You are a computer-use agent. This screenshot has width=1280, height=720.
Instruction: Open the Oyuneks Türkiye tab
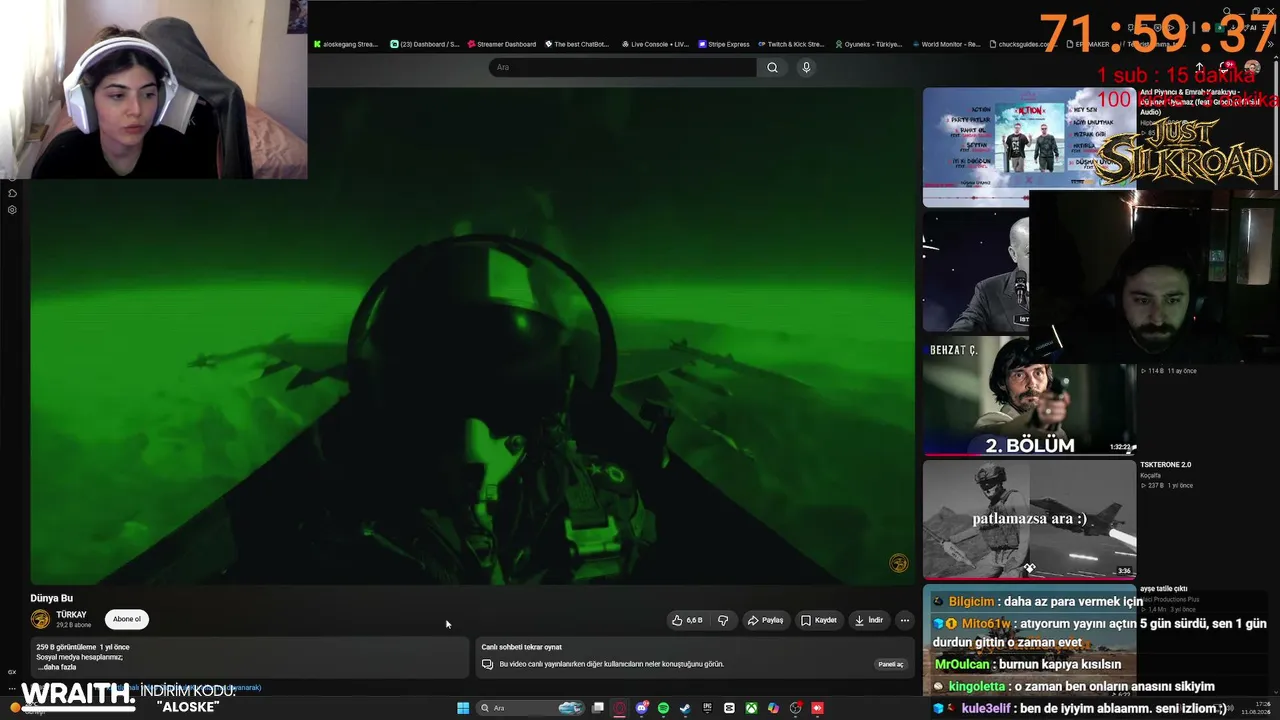click(x=867, y=44)
